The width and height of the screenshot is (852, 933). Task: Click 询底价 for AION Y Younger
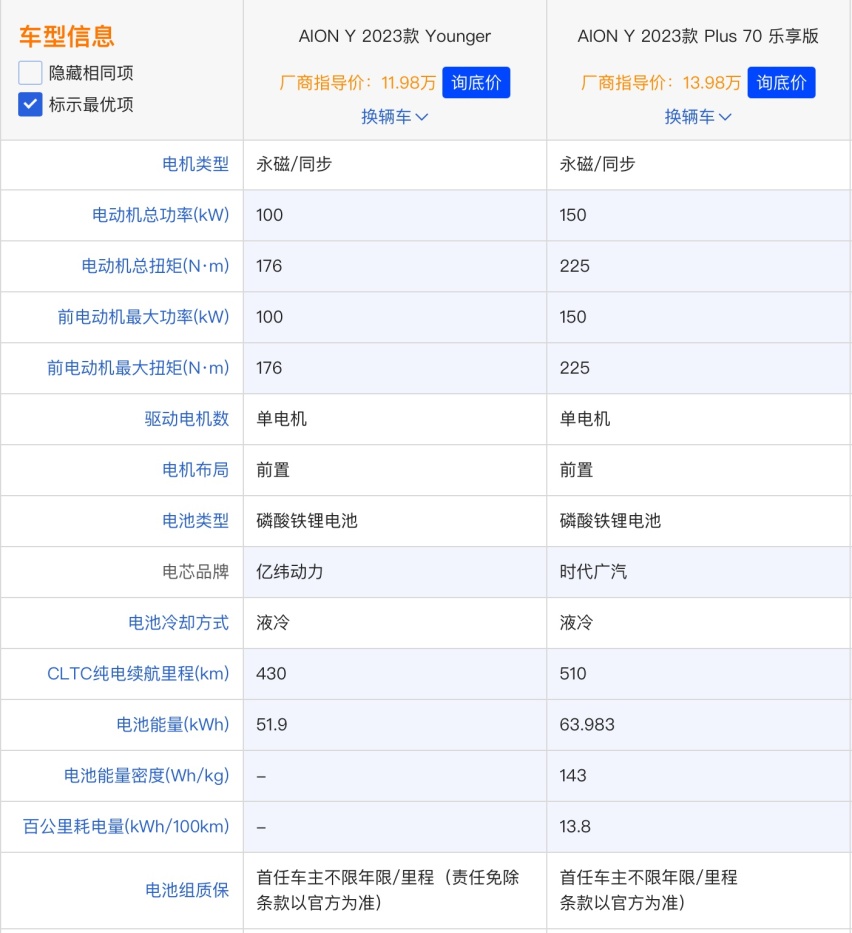pos(476,82)
